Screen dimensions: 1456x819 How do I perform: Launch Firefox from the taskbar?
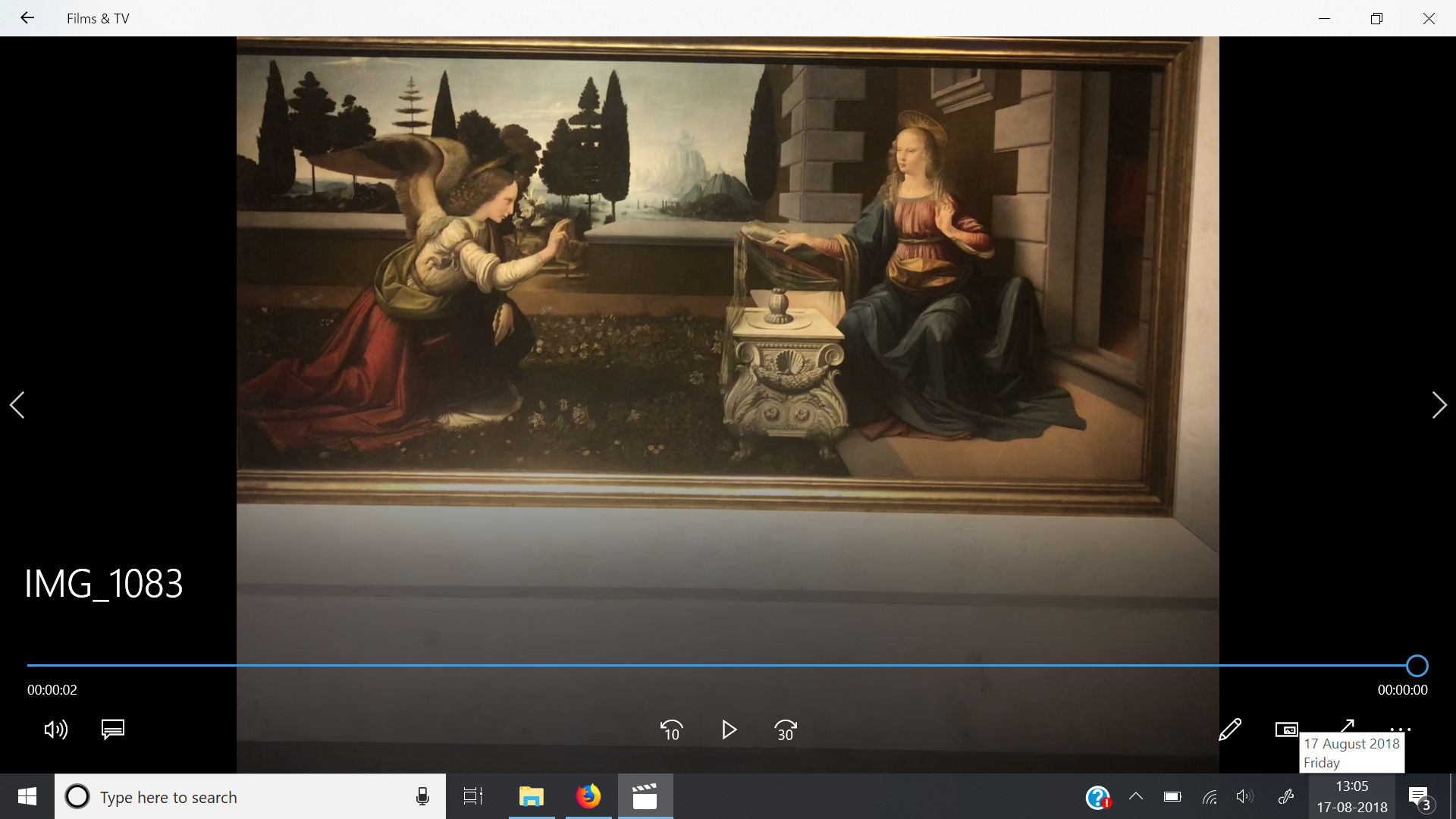[588, 796]
